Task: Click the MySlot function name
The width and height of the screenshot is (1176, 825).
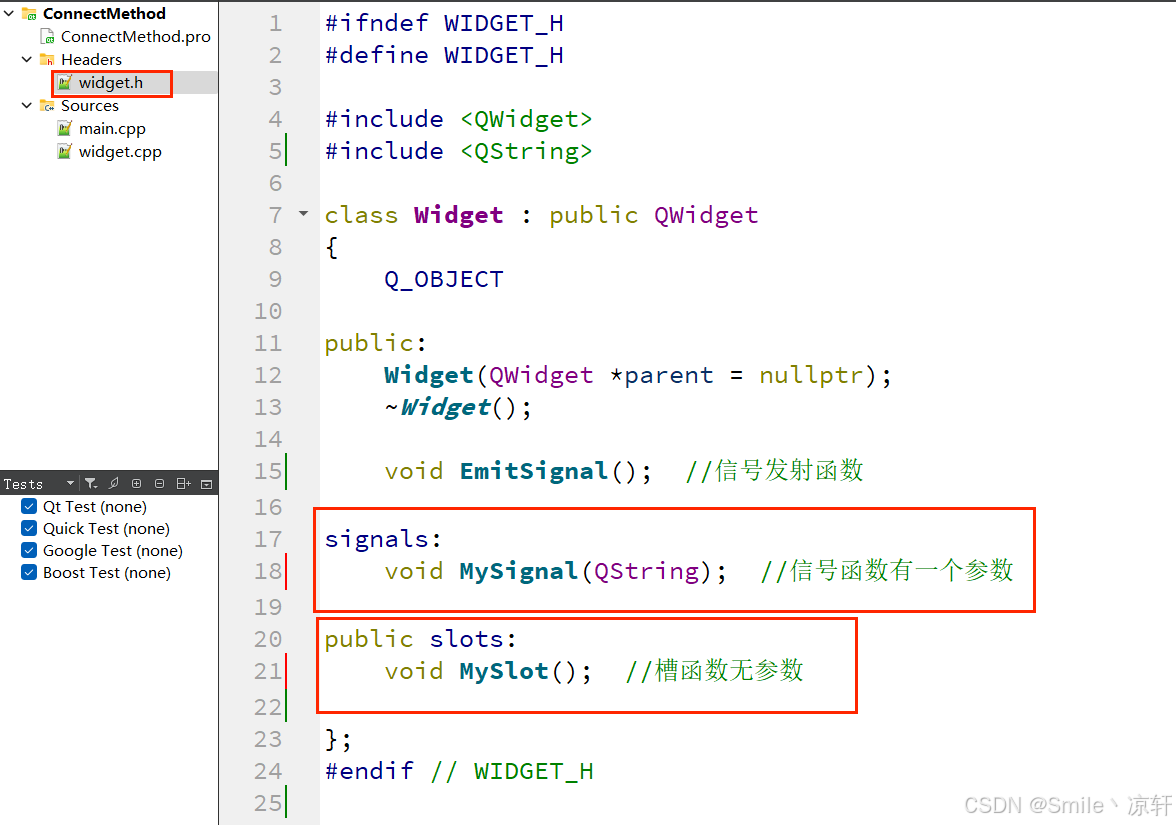Action: (503, 670)
